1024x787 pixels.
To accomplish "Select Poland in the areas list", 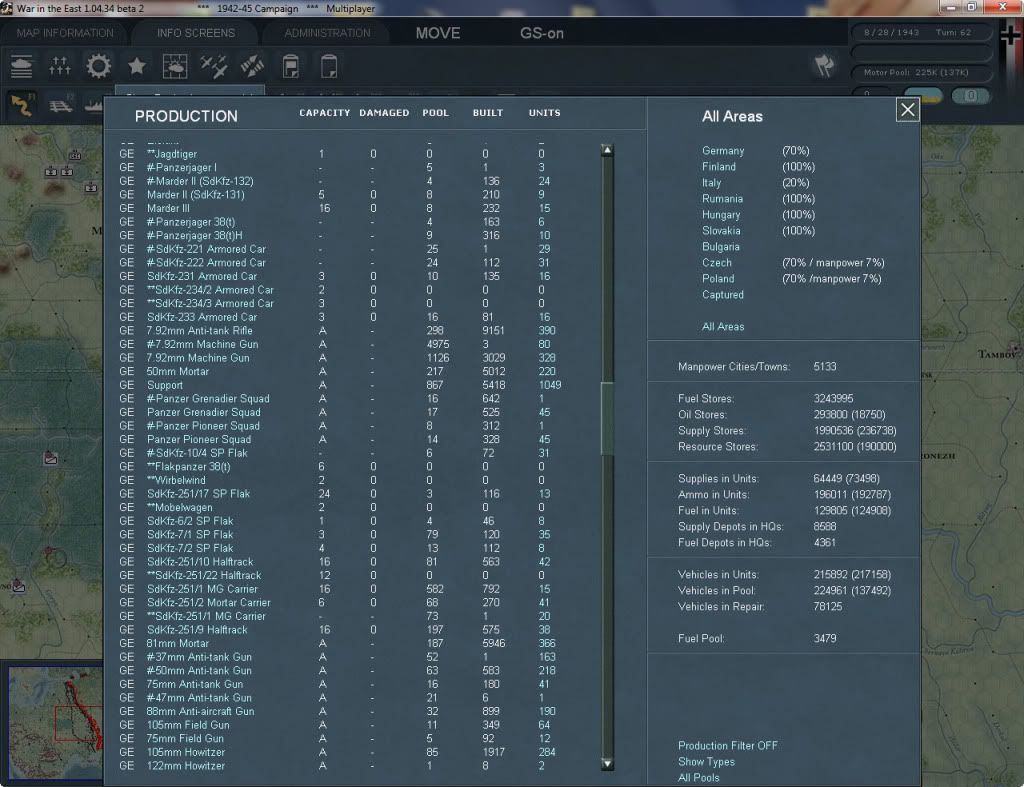I will (x=718, y=279).
